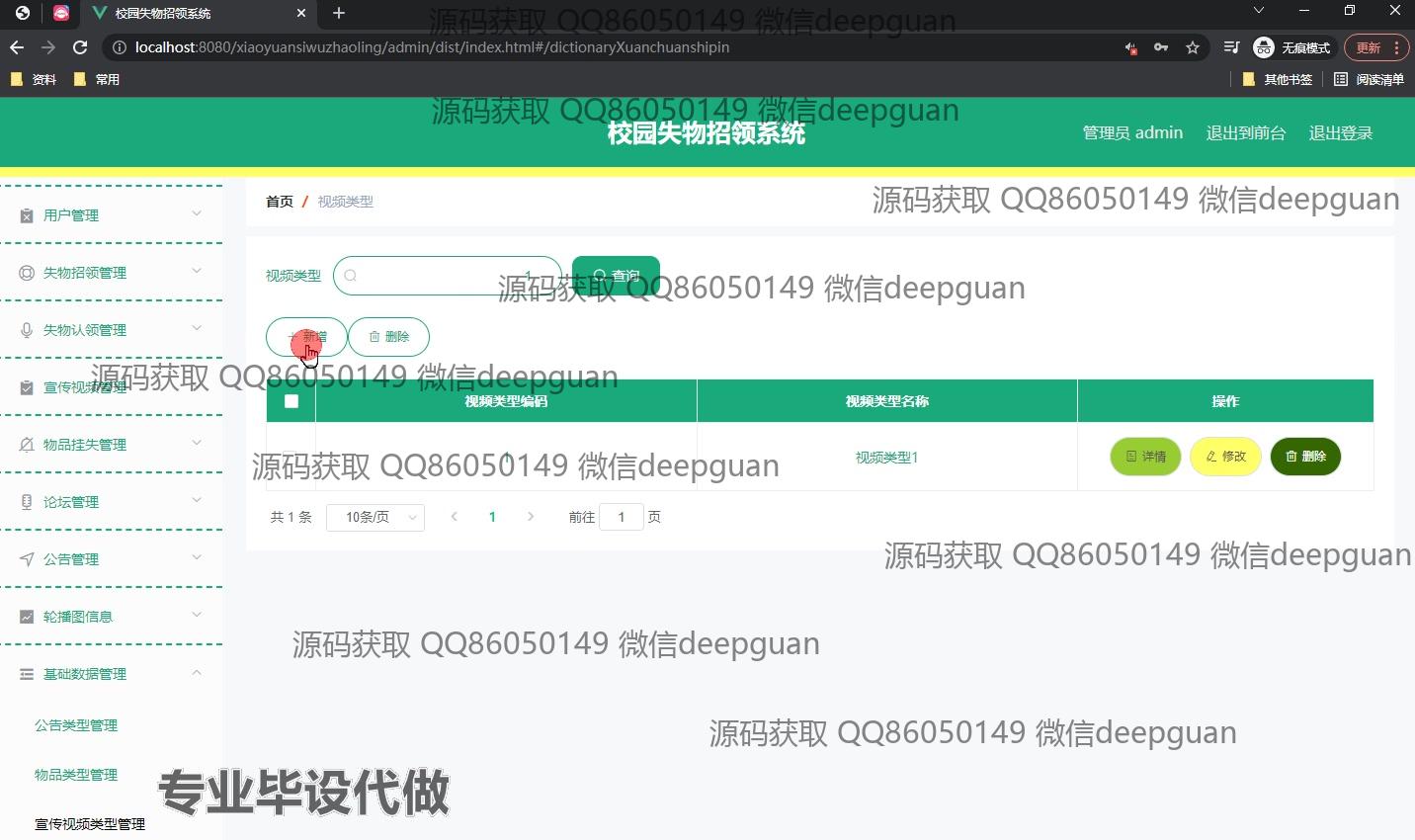Select the 用户管理 sidebar icon

26,214
